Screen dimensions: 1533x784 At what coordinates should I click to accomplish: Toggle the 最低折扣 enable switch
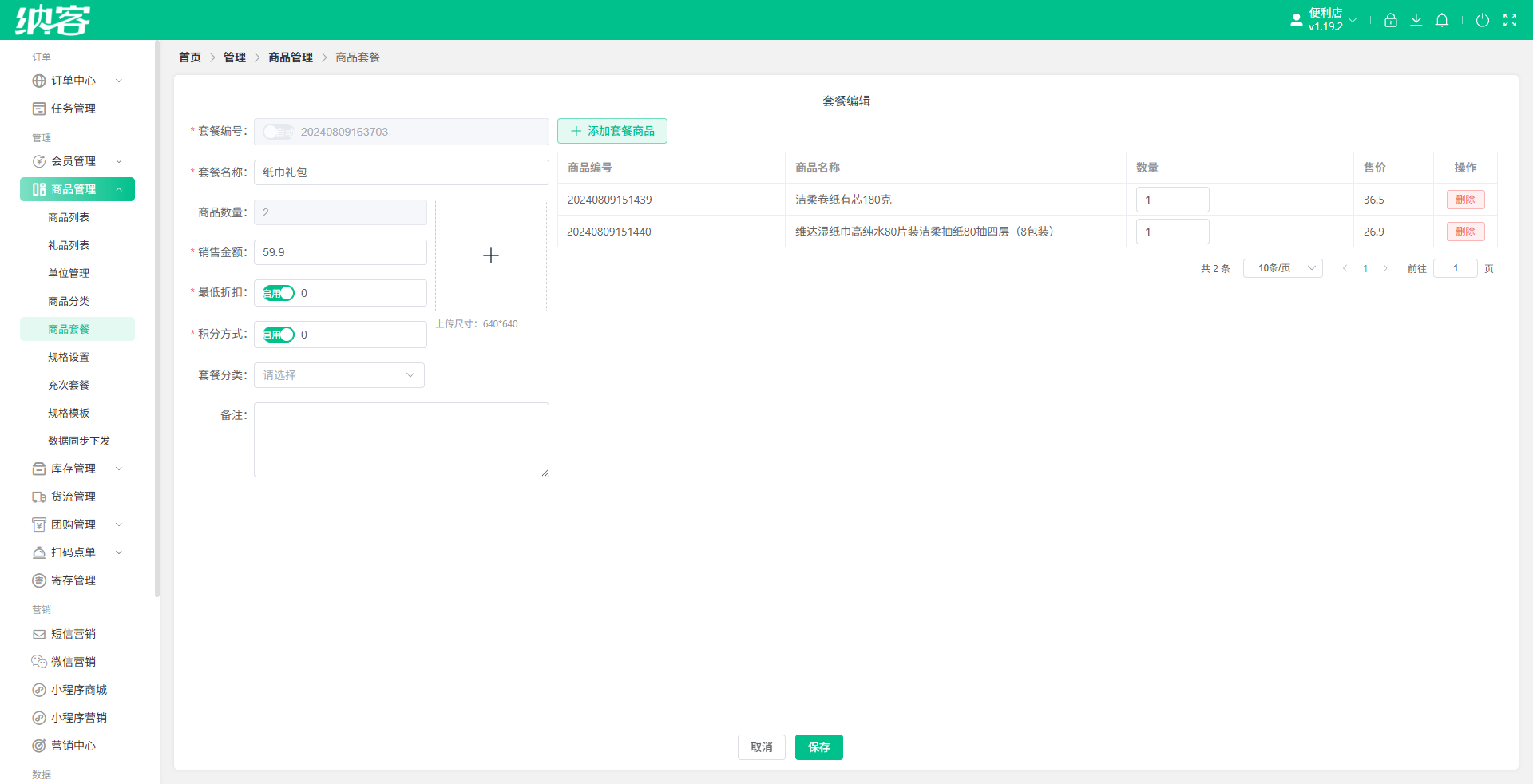pos(279,293)
